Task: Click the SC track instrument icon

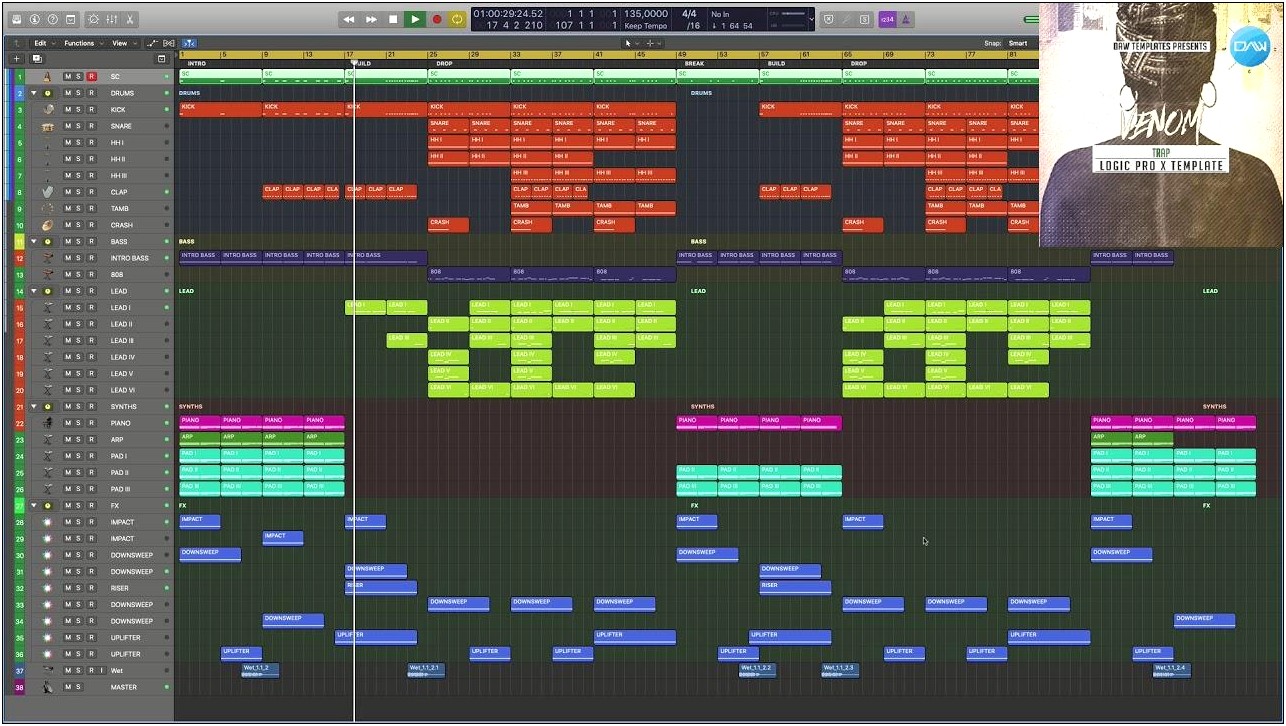Action: click(47, 76)
